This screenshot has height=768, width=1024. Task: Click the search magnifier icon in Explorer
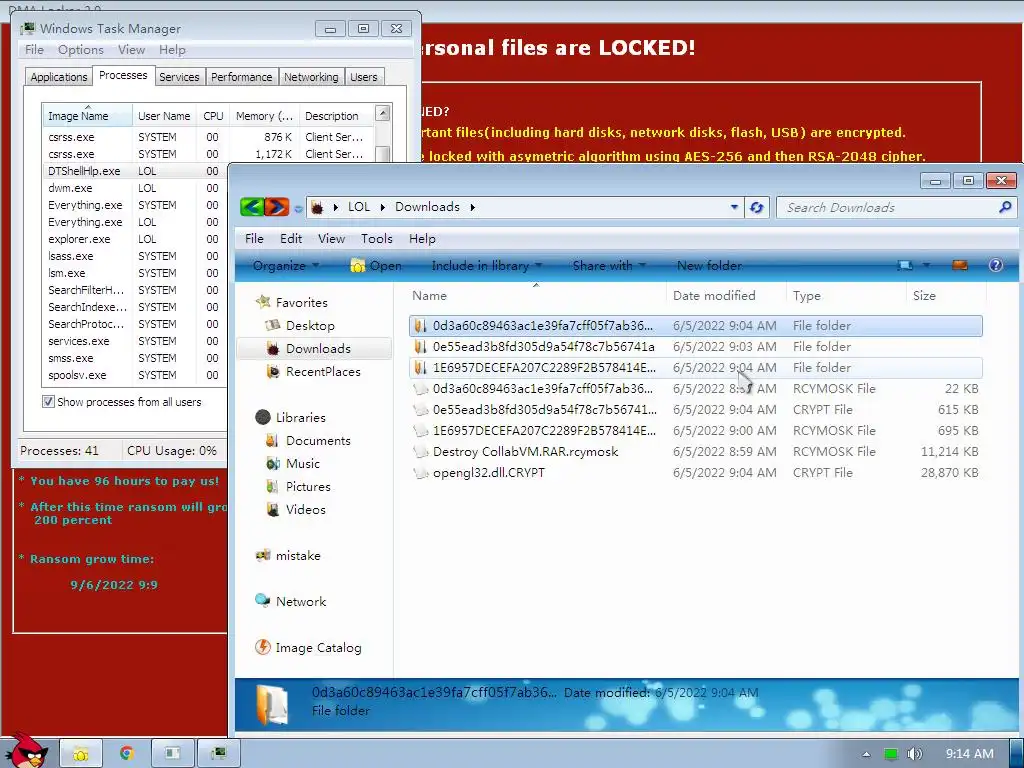tap(1005, 207)
